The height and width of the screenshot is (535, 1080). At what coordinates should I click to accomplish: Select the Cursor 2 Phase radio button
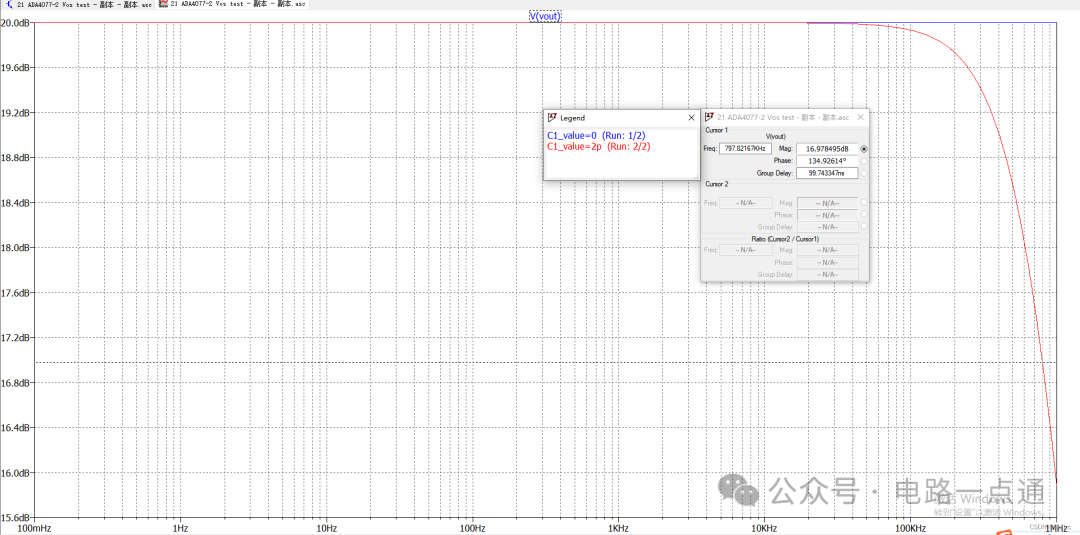coord(864,214)
